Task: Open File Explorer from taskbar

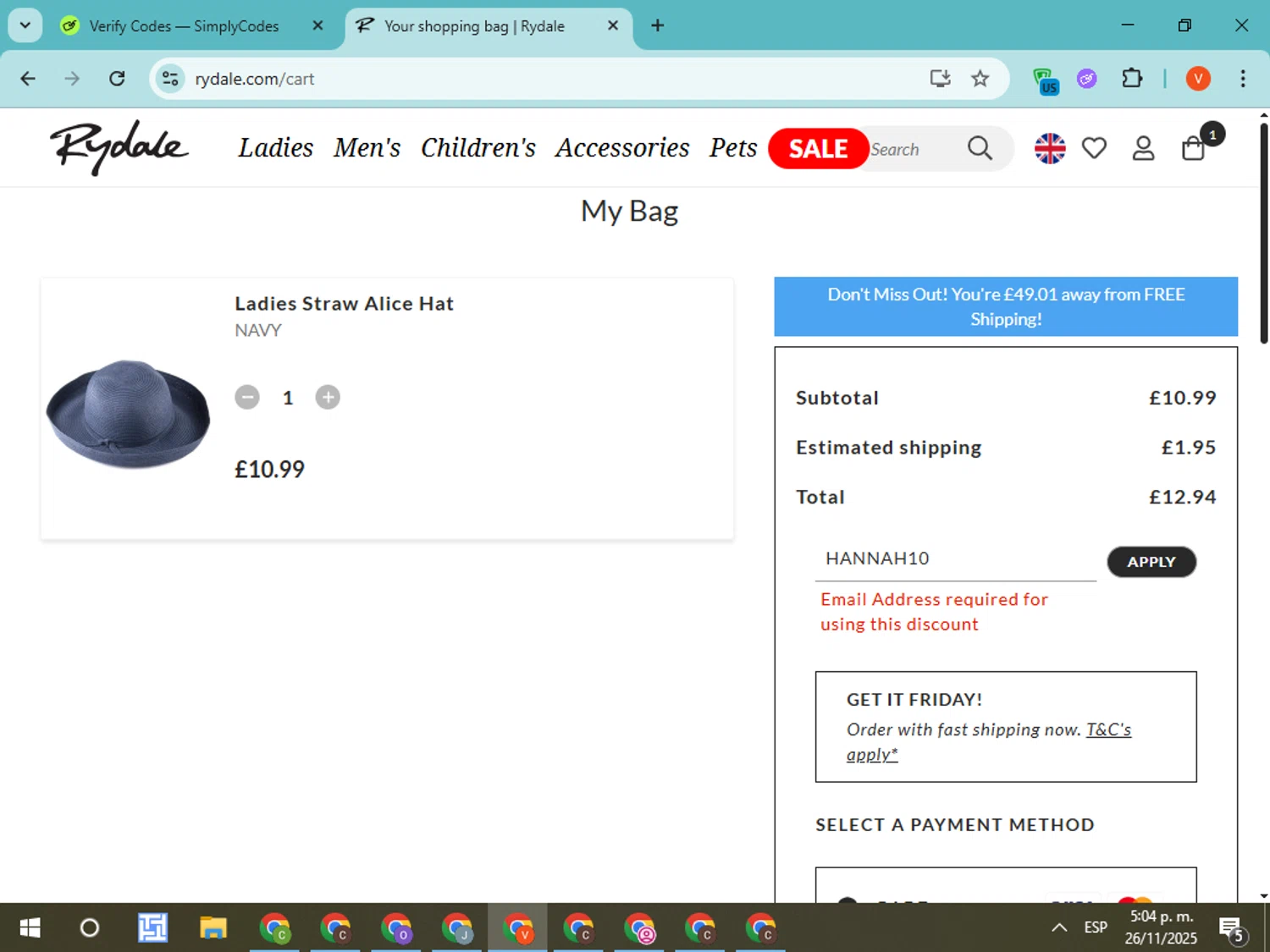Action: pyautogui.click(x=213, y=928)
